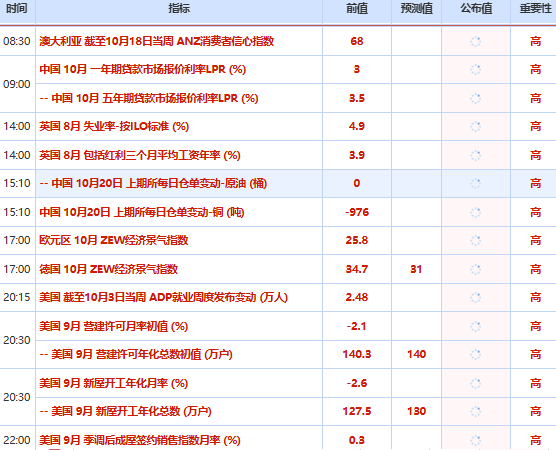Click the 09:00 time cell

click(x=17, y=84)
